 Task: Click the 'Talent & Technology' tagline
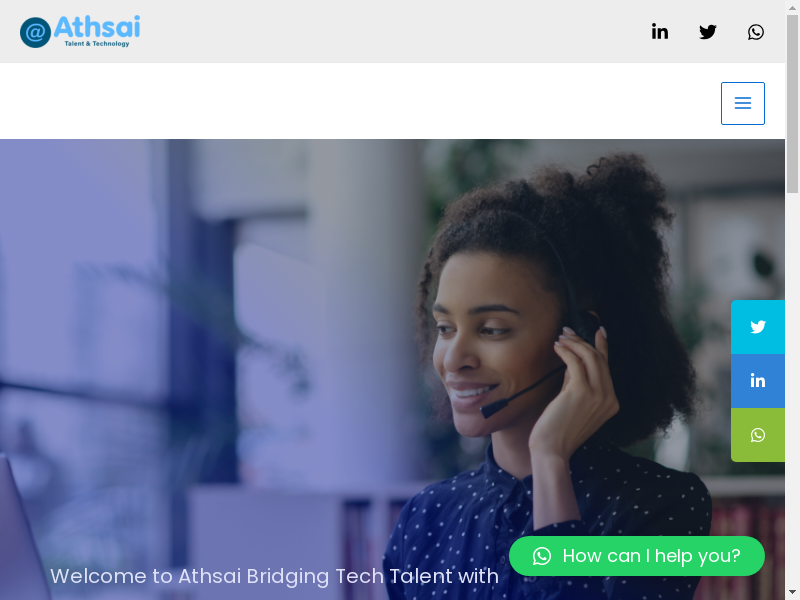(97, 44)
